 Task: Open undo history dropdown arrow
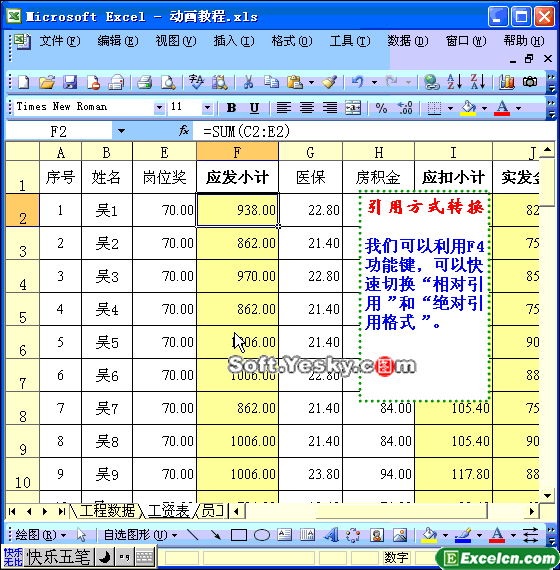click(374, 83)
